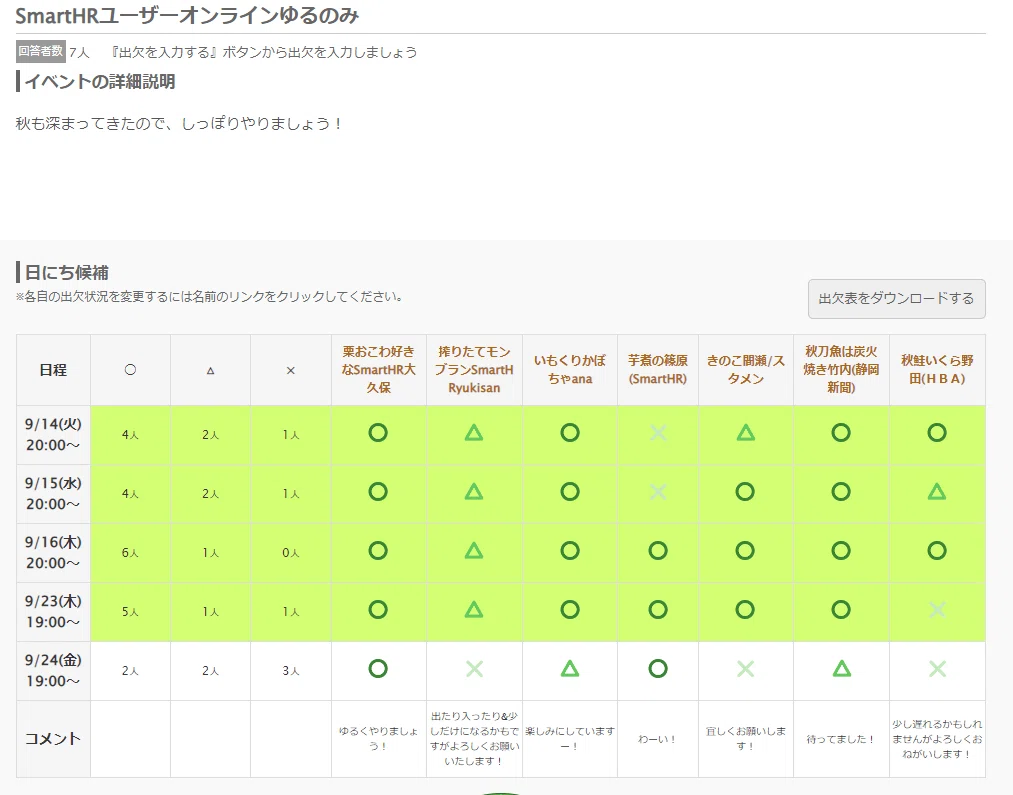1013x795 pixels.
Task: Click 大久保's circle mark for 9/24(金)
Action: (378, 669)
